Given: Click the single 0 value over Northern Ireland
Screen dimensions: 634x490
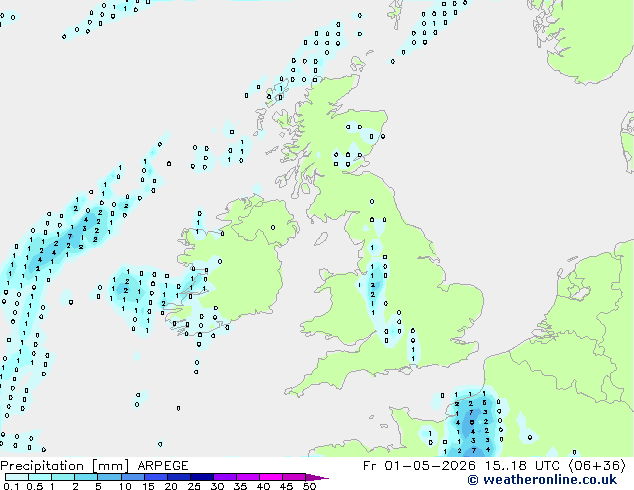Looking at the screenshot, I should [x=273, y=228].
